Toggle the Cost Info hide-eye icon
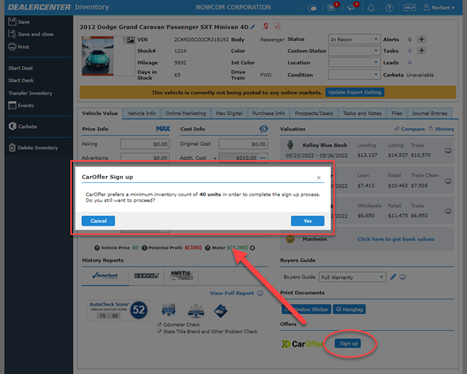 tap(264, 129)
